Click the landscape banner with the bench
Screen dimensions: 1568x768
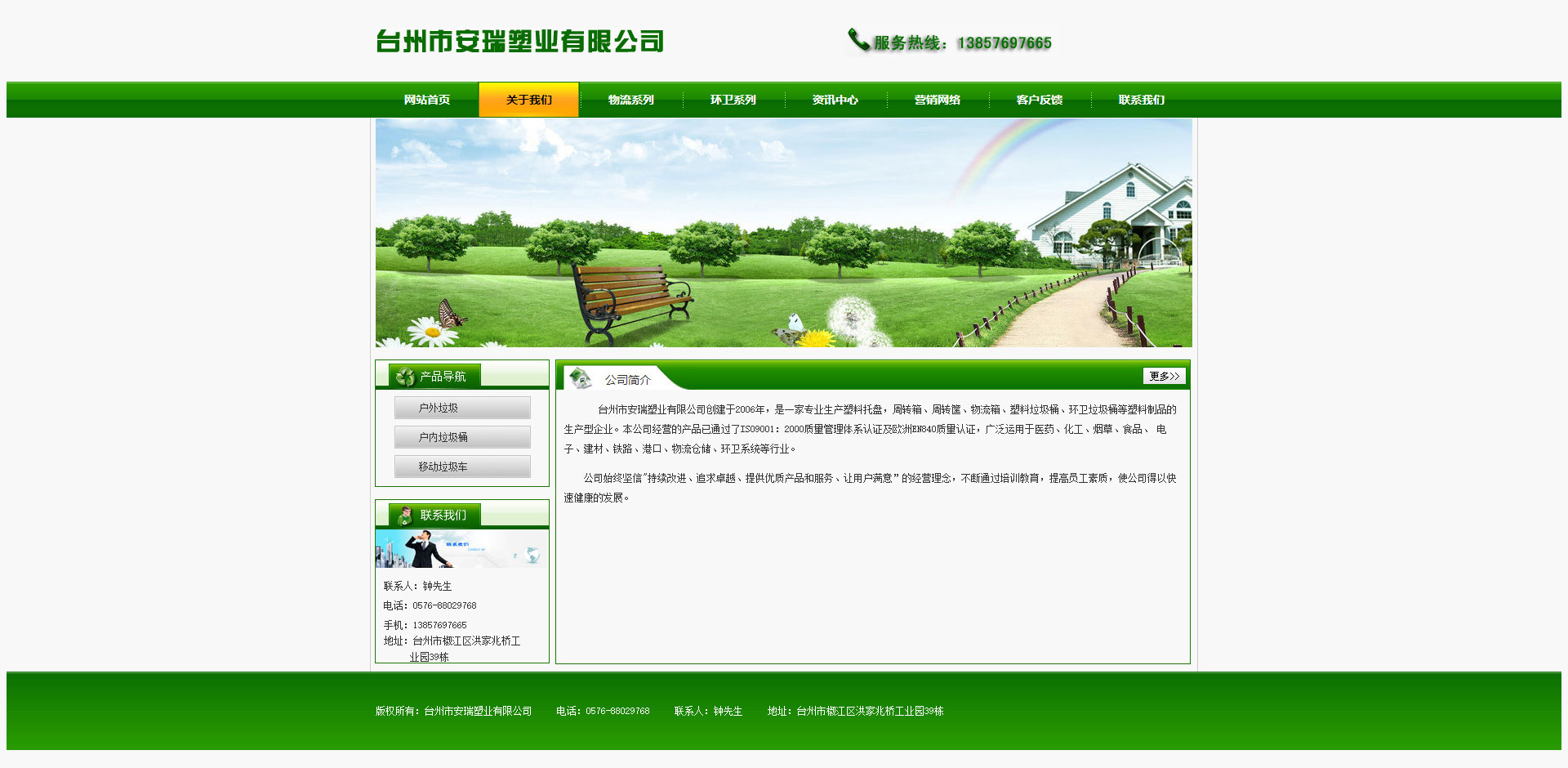783,233
